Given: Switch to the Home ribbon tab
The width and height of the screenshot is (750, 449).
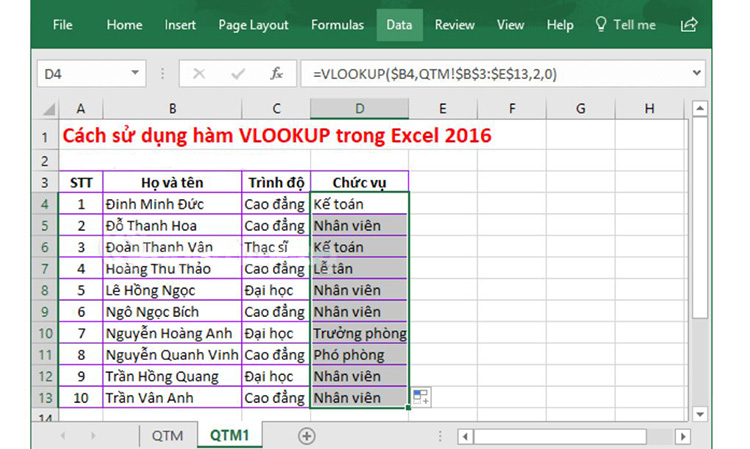Looking at the screenshot, I should tap(124, 25).
